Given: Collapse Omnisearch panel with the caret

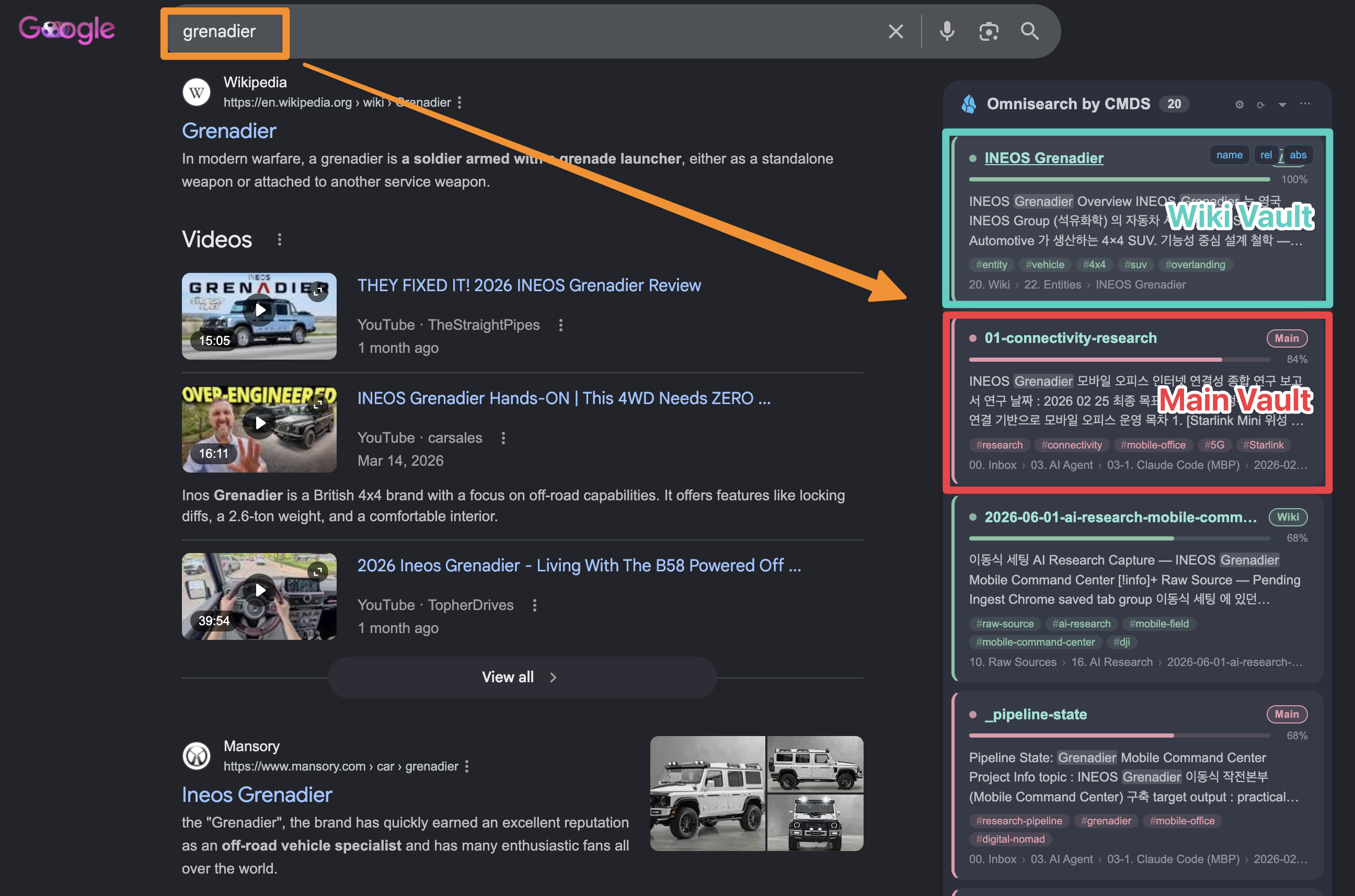Looking at the screenshot, I should (x=1282, y=105).
